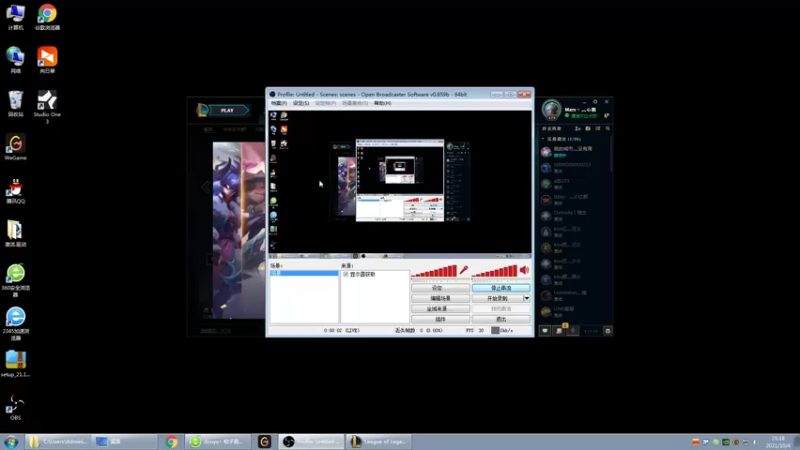Collapse the general friends group (1/36)
Viewport: 800px width, 450px height.
point(561,139)
